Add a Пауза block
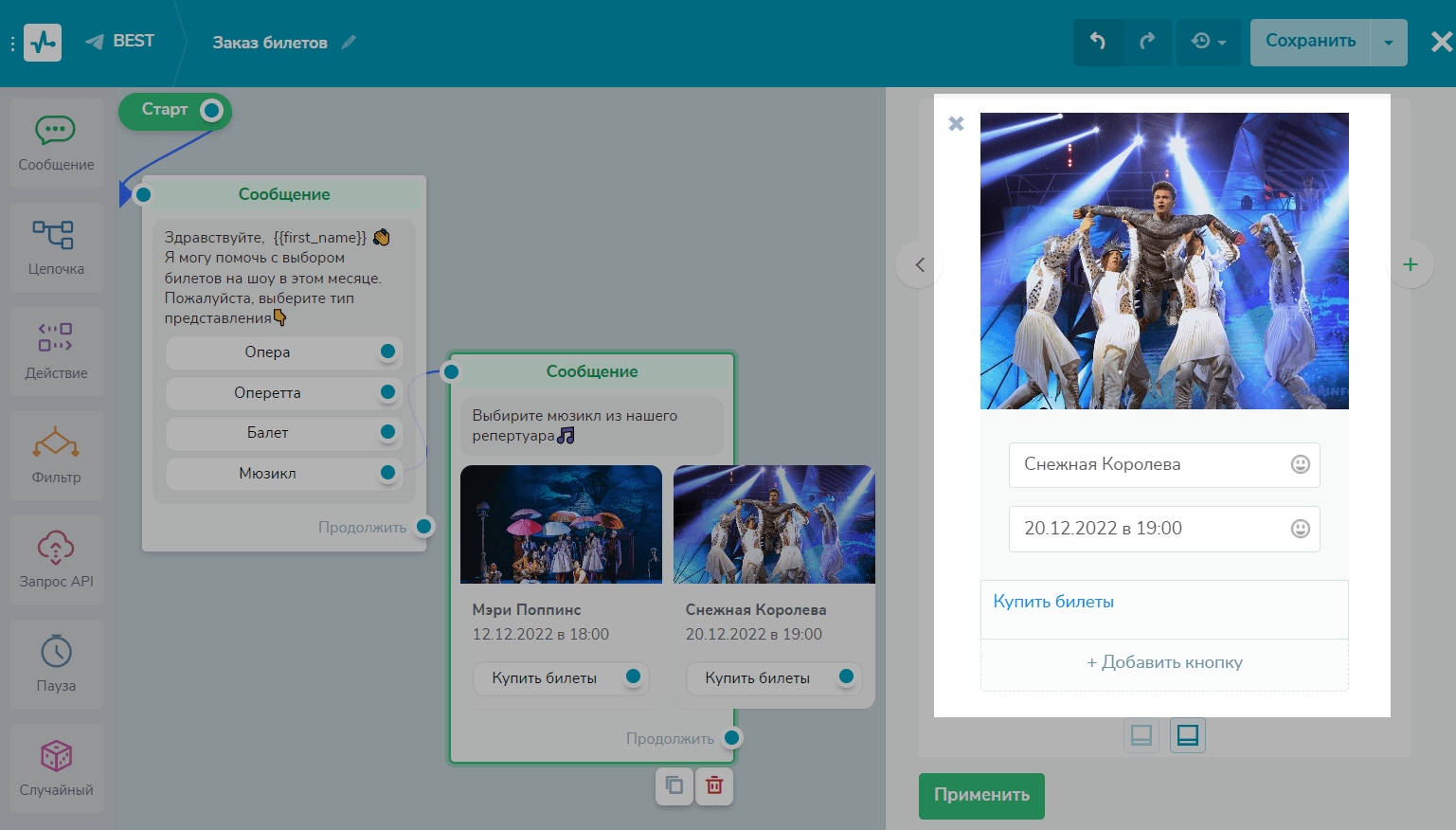Viewport: 1456px width, 830px height. 56,664
